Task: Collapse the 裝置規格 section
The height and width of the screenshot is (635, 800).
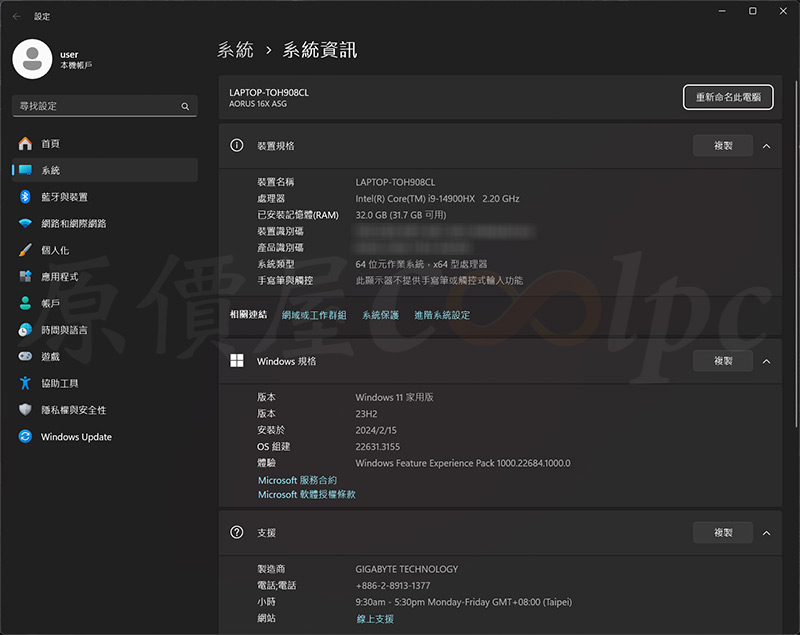Action: point(766,146)
